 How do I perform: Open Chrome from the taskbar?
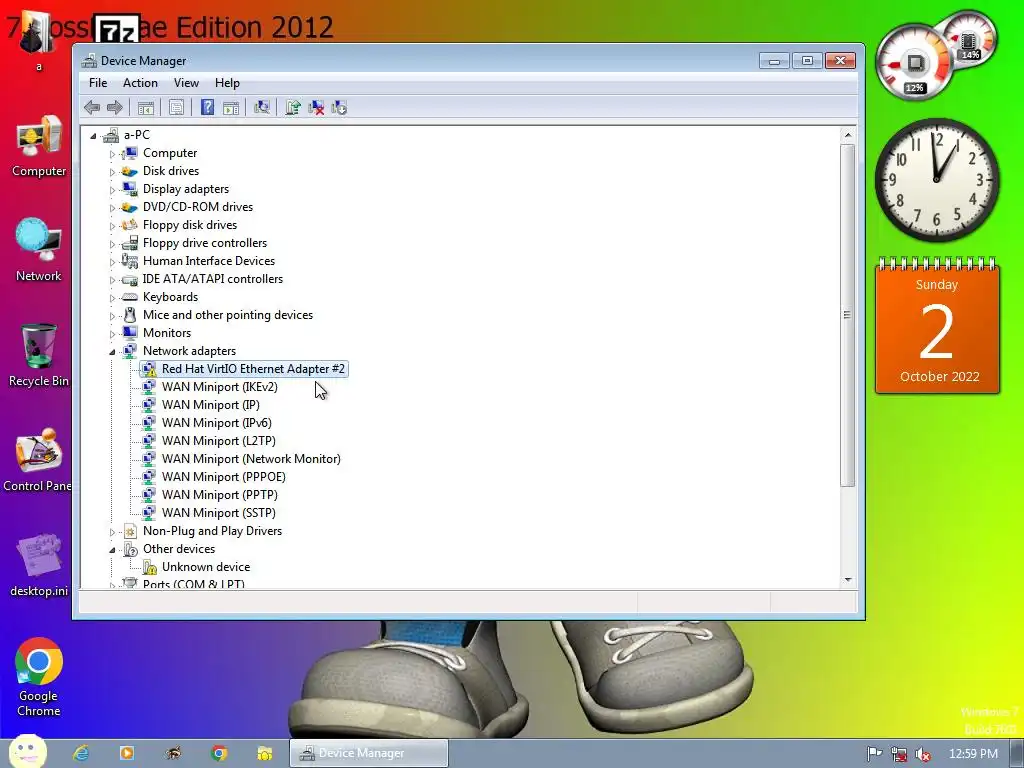219,753
